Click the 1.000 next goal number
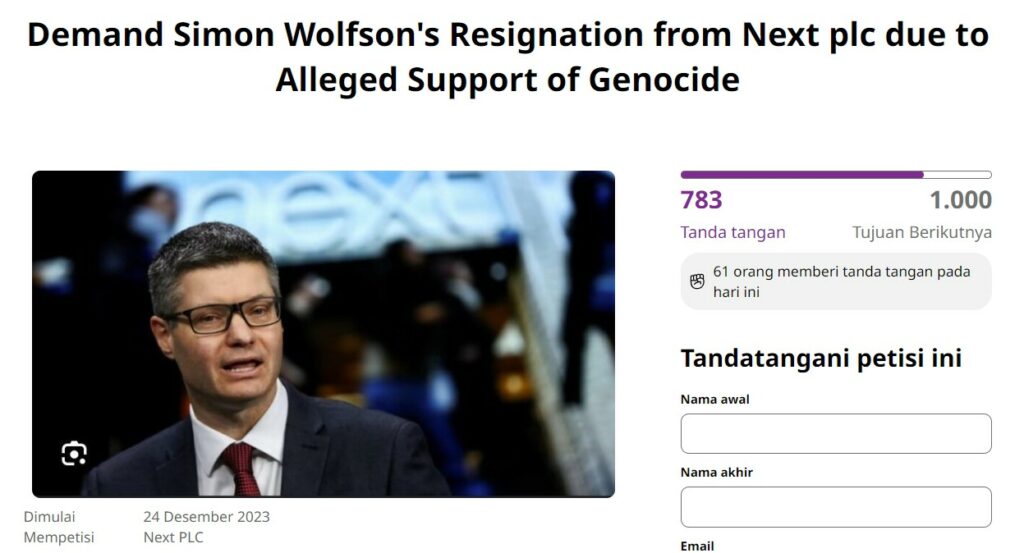The image size is (1024, 553). 961,200
